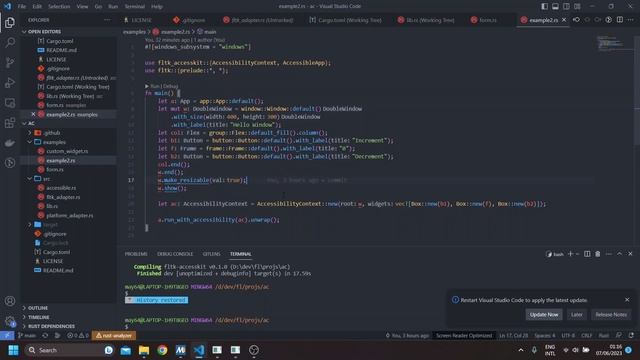The width and height of the screenshot is (640, 360).
Task: Click the main branch in status bar
Action: click(x=27, y=336)
